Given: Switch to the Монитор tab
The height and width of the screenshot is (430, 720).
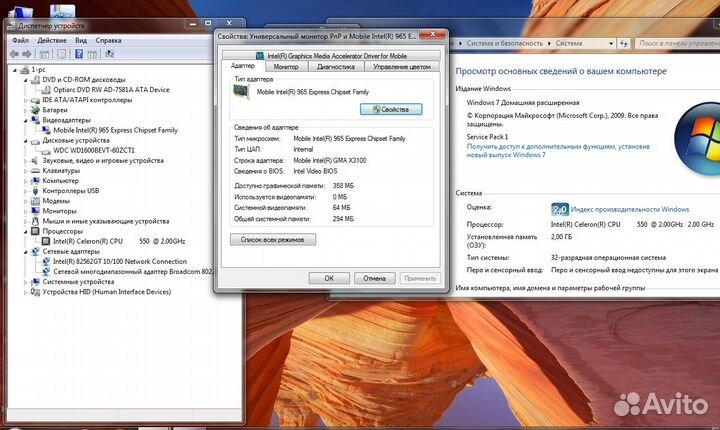Looking at the screenshot, I should (286, 67).
